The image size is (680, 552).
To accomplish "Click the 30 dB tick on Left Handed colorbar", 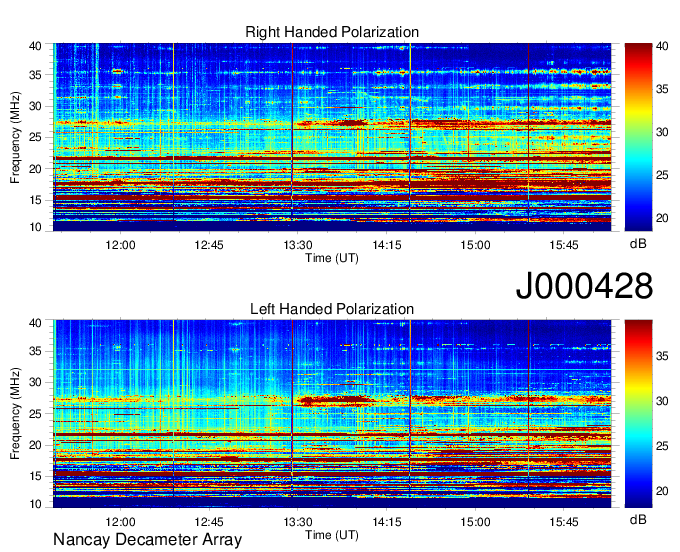I will point(662,401).
